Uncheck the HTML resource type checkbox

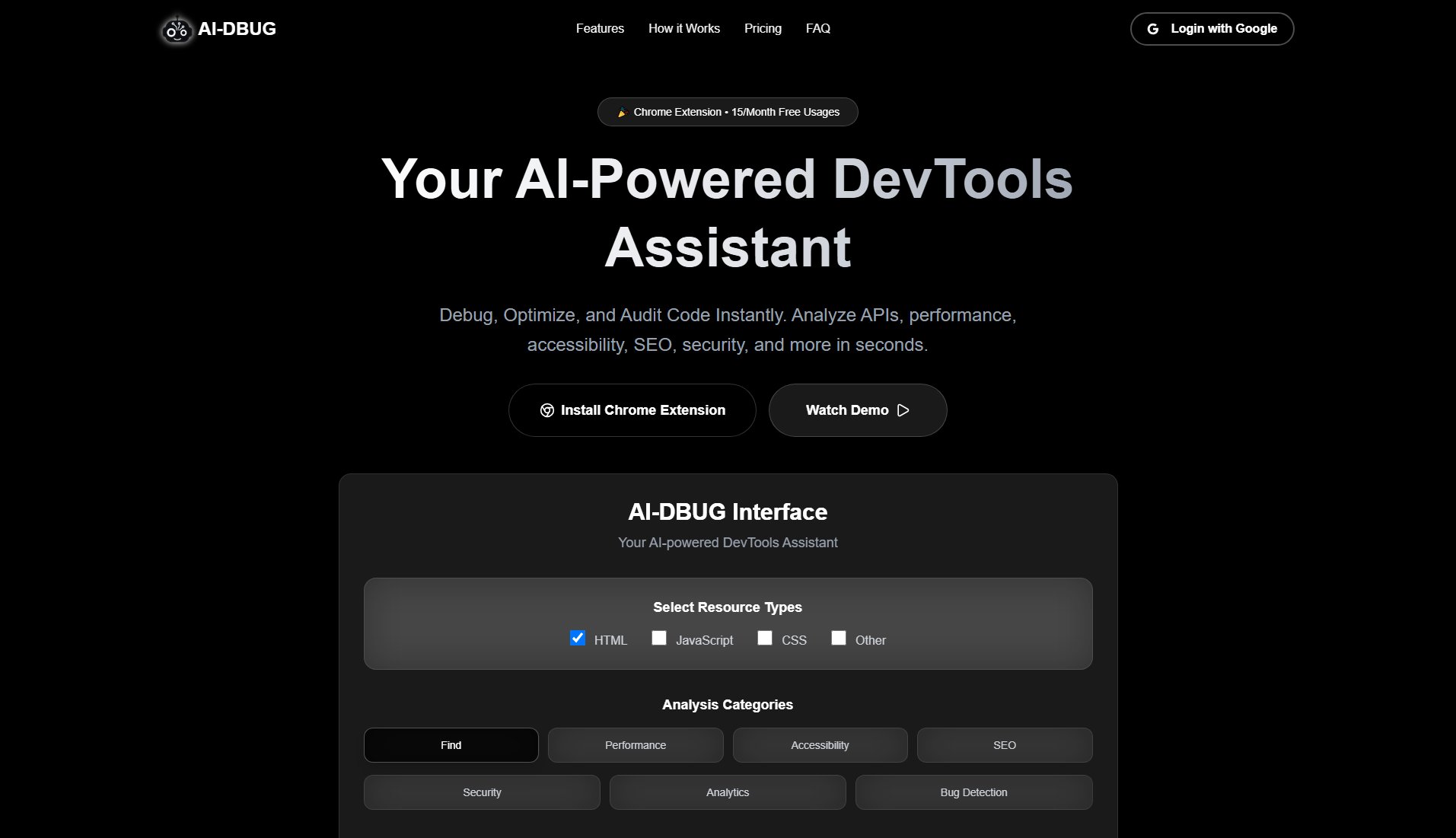pyautogui.click(x=578, y=638)
